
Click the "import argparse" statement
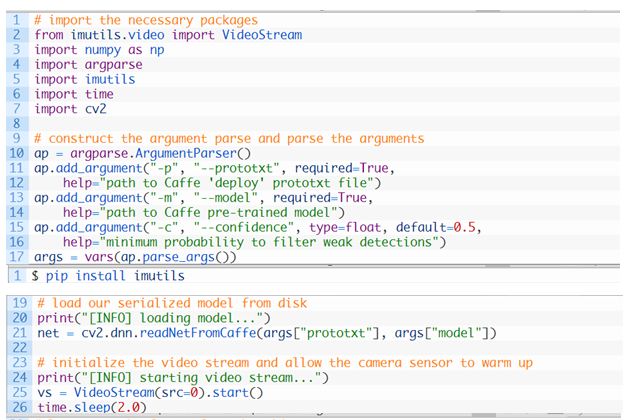88,65
